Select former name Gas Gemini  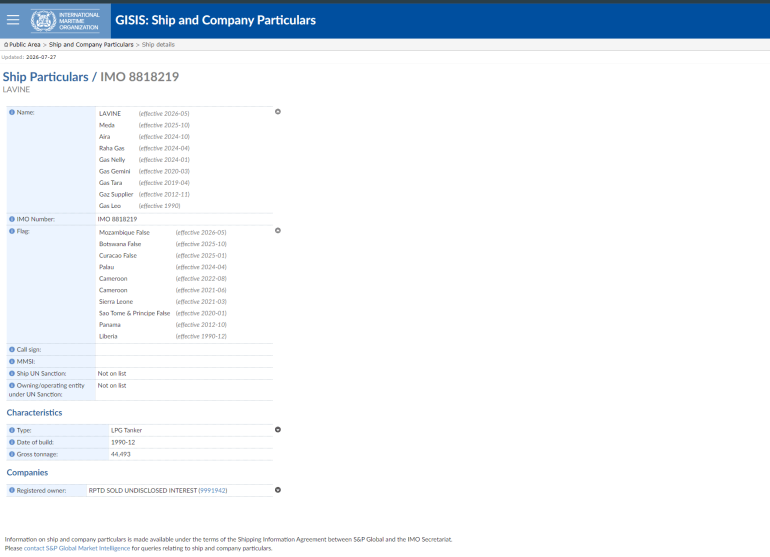114,171
